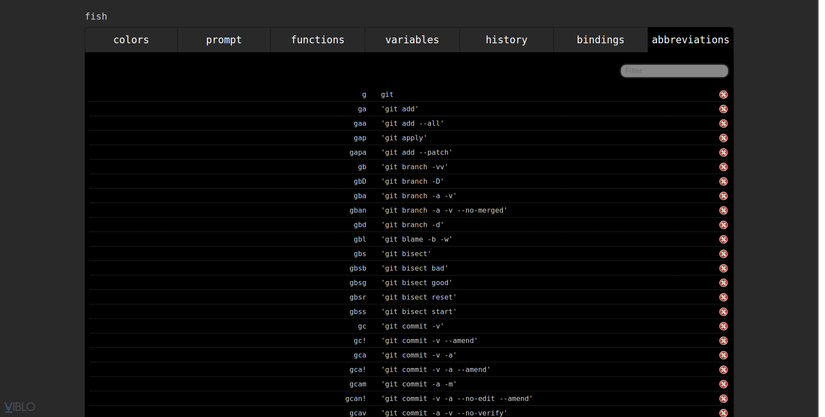Select the 'gbsr' abbreviation name
The width and height of the screenshot is (825, 417).
(358, 297)
